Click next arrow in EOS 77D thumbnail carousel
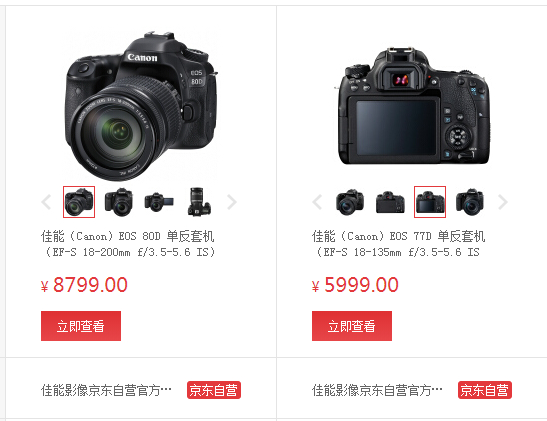 [x=503, y=202]
